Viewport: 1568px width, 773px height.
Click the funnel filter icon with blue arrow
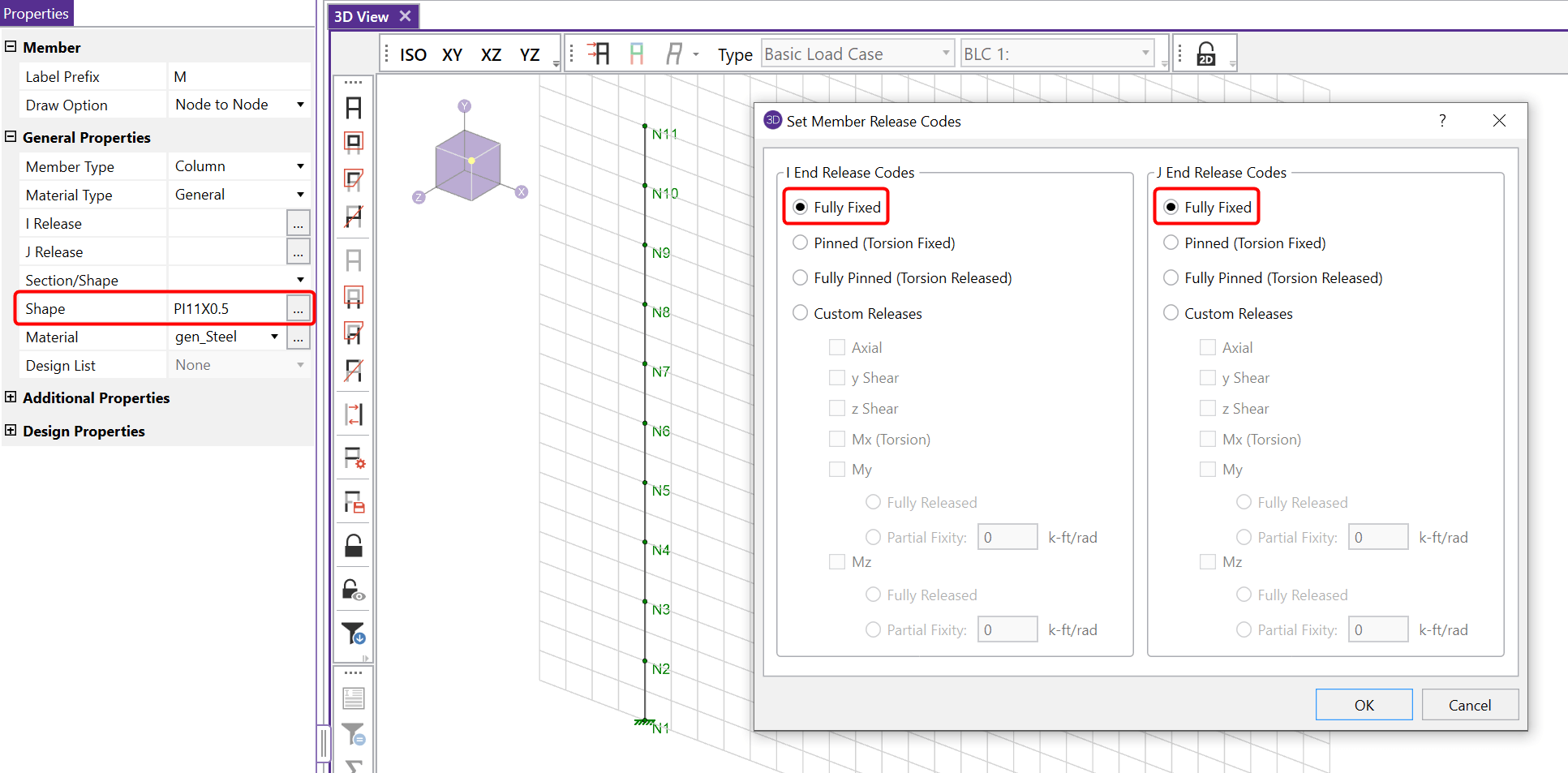[x=354, y=633]
